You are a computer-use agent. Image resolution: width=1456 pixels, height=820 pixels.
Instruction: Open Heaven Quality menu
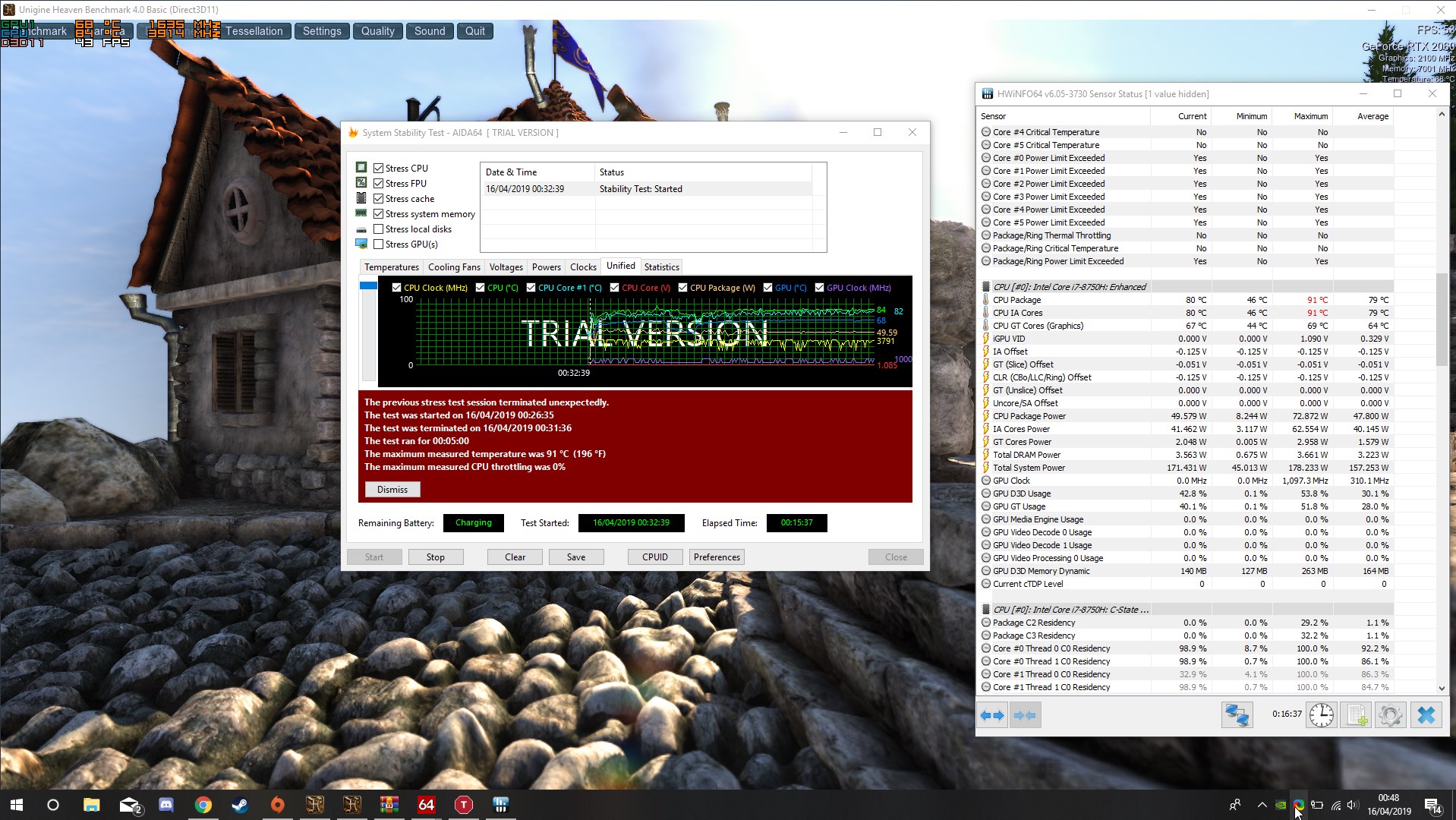377,31
